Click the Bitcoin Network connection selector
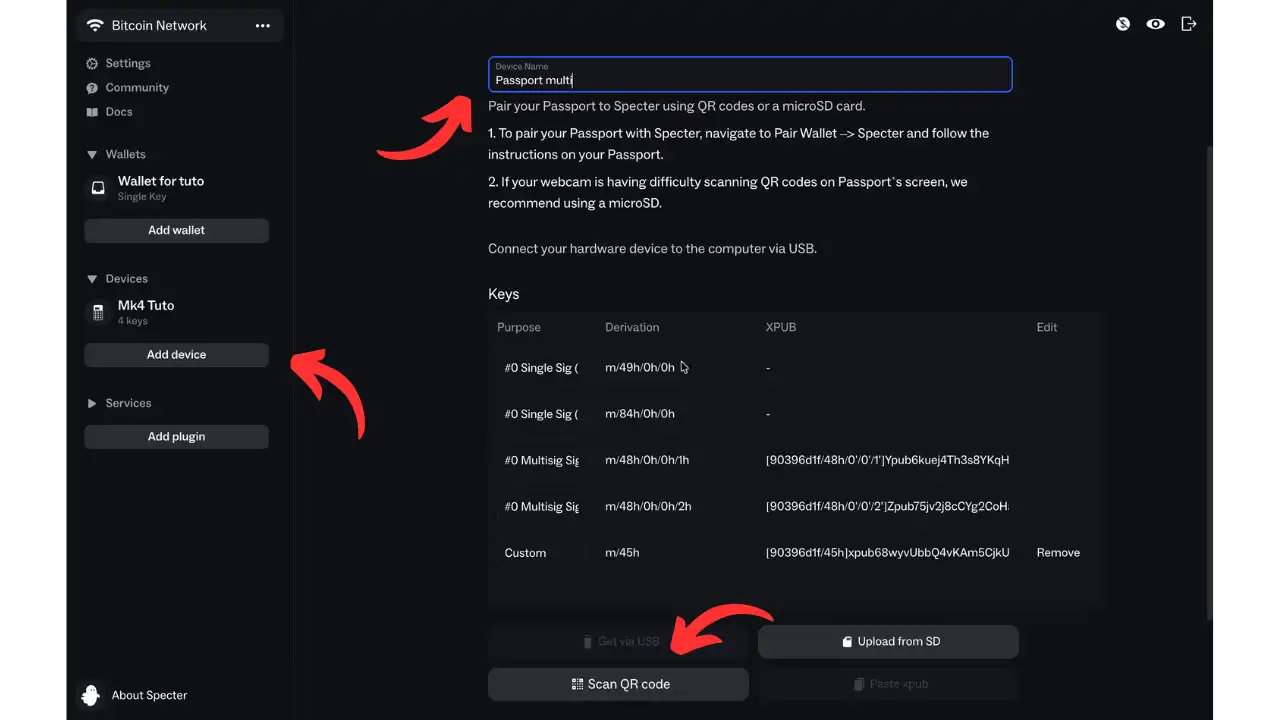 coord(179,26)
